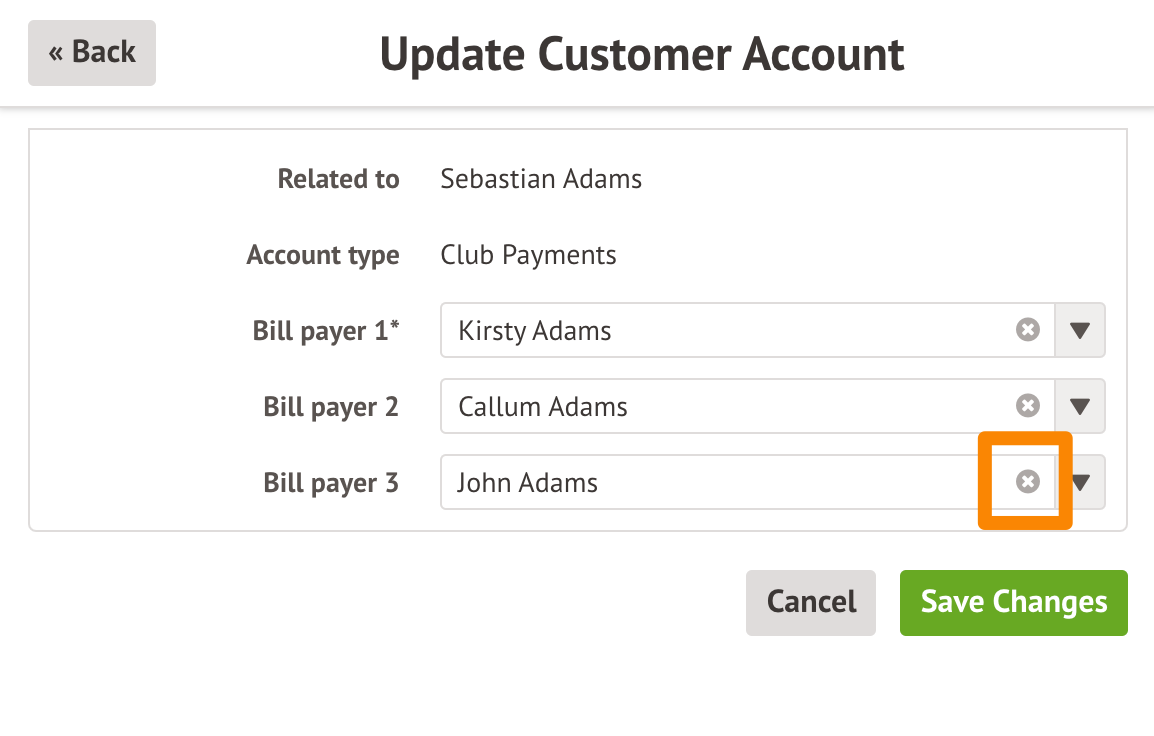Remove Callum Adams using the clear icon
1154x736 pixels.
(x=1028, y=406)
